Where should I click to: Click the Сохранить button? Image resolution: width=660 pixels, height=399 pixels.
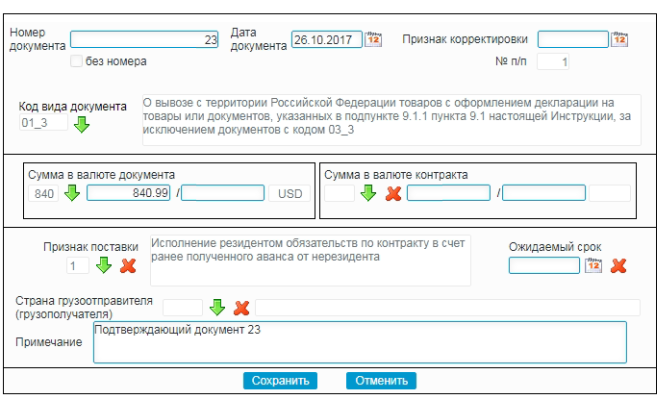(x=280, y=380)
